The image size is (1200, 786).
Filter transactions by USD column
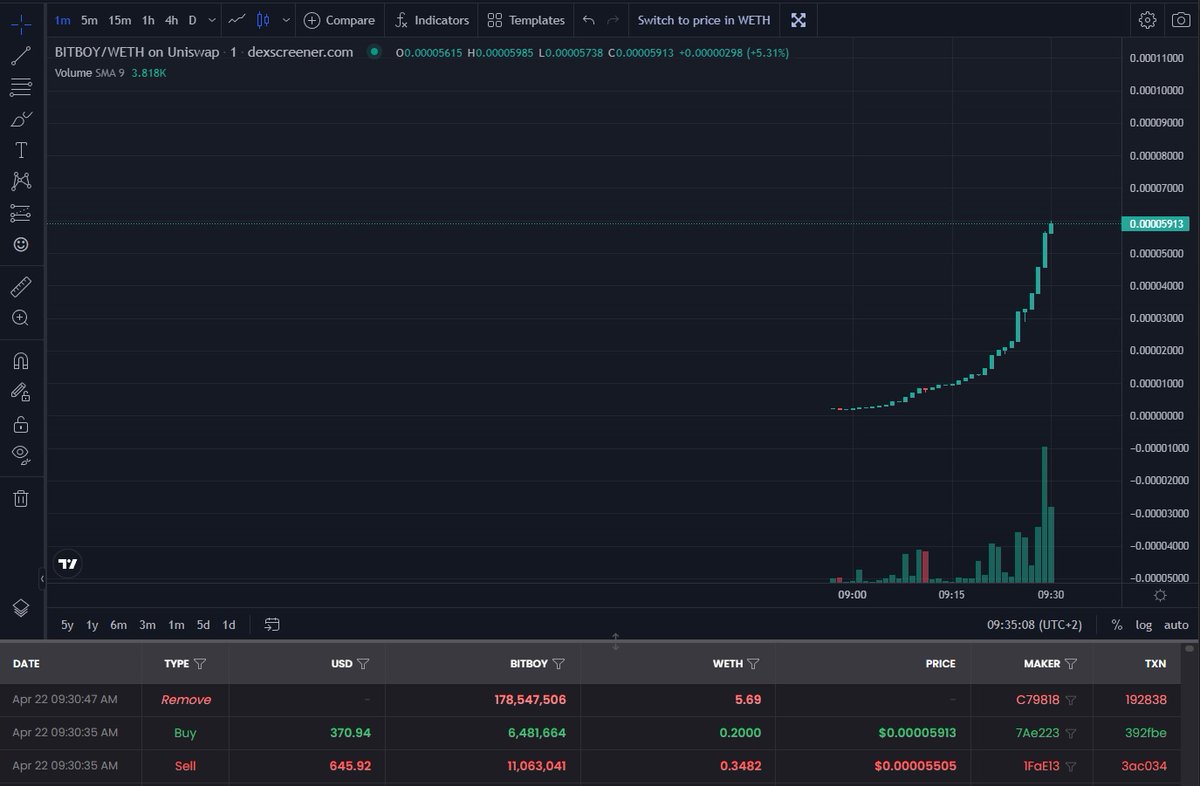pos(363,664)
